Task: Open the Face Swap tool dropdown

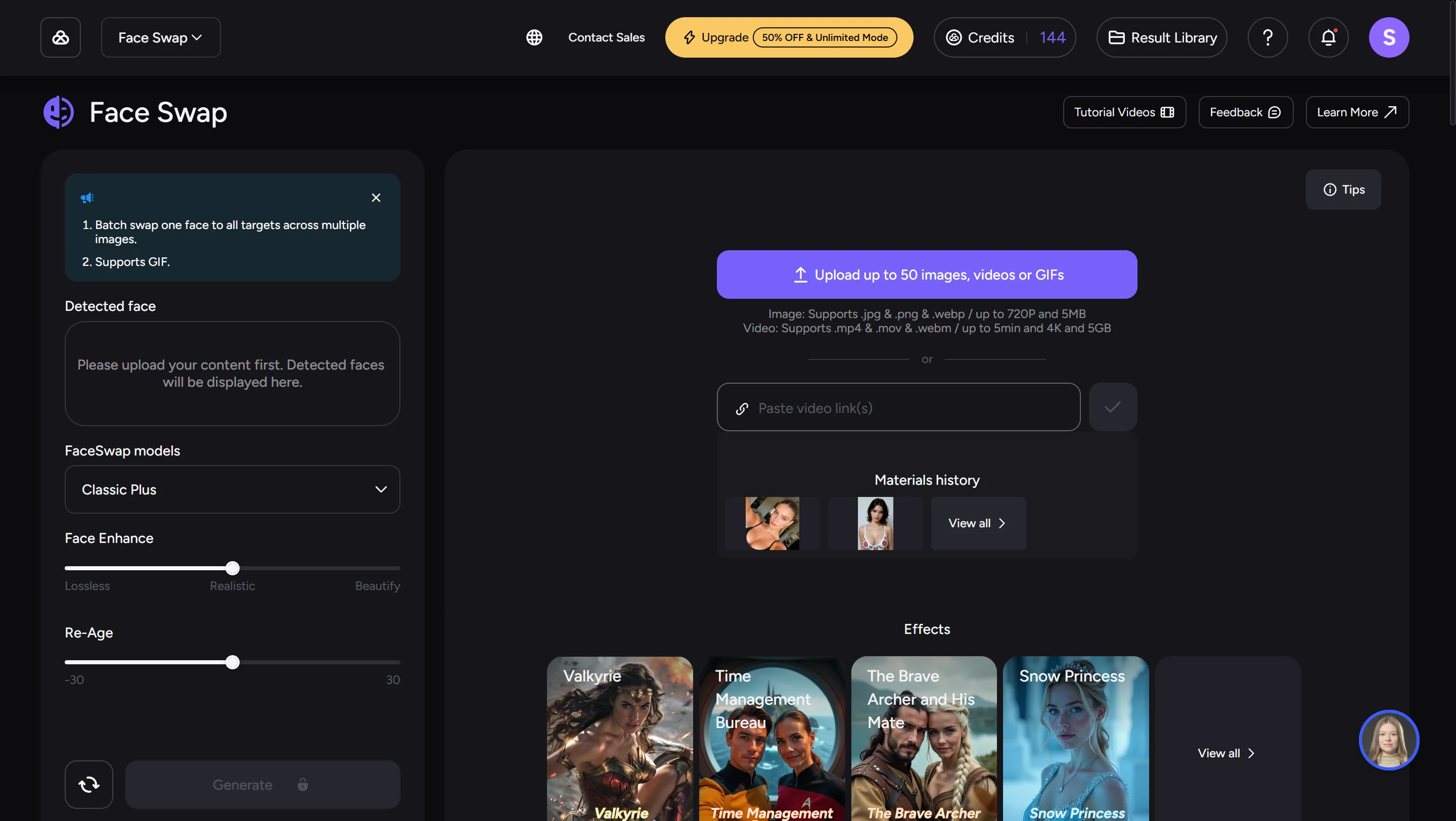Action: tap(161, 37)
